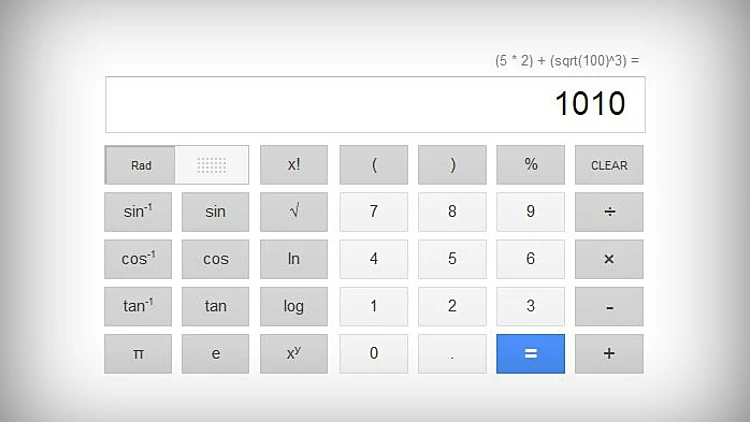This screenshot has height=422, width=750.
Task: Insert an opening parenthesis
Action: click(374, 165)
